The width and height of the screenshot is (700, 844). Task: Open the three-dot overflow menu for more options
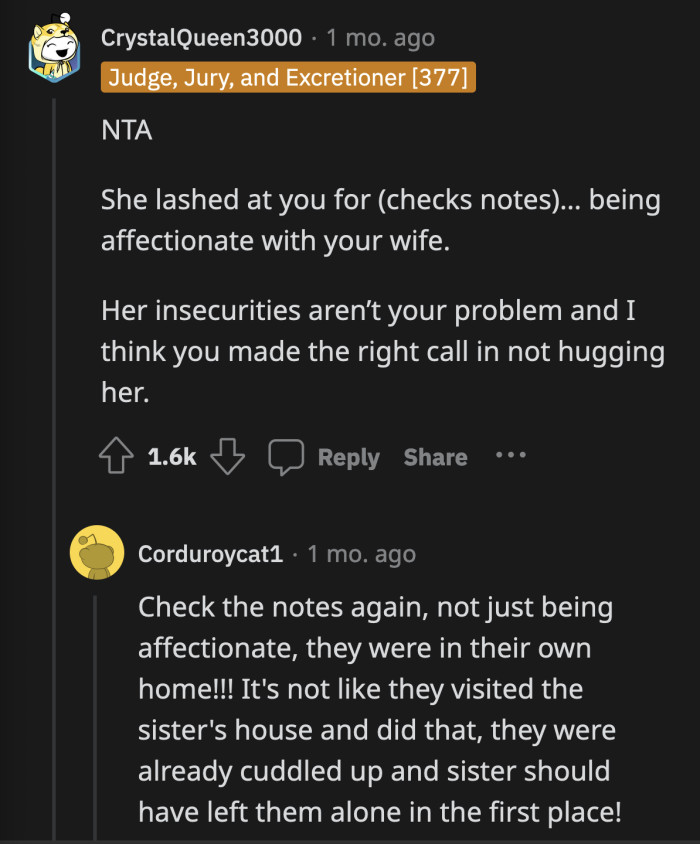pos(511,457)
